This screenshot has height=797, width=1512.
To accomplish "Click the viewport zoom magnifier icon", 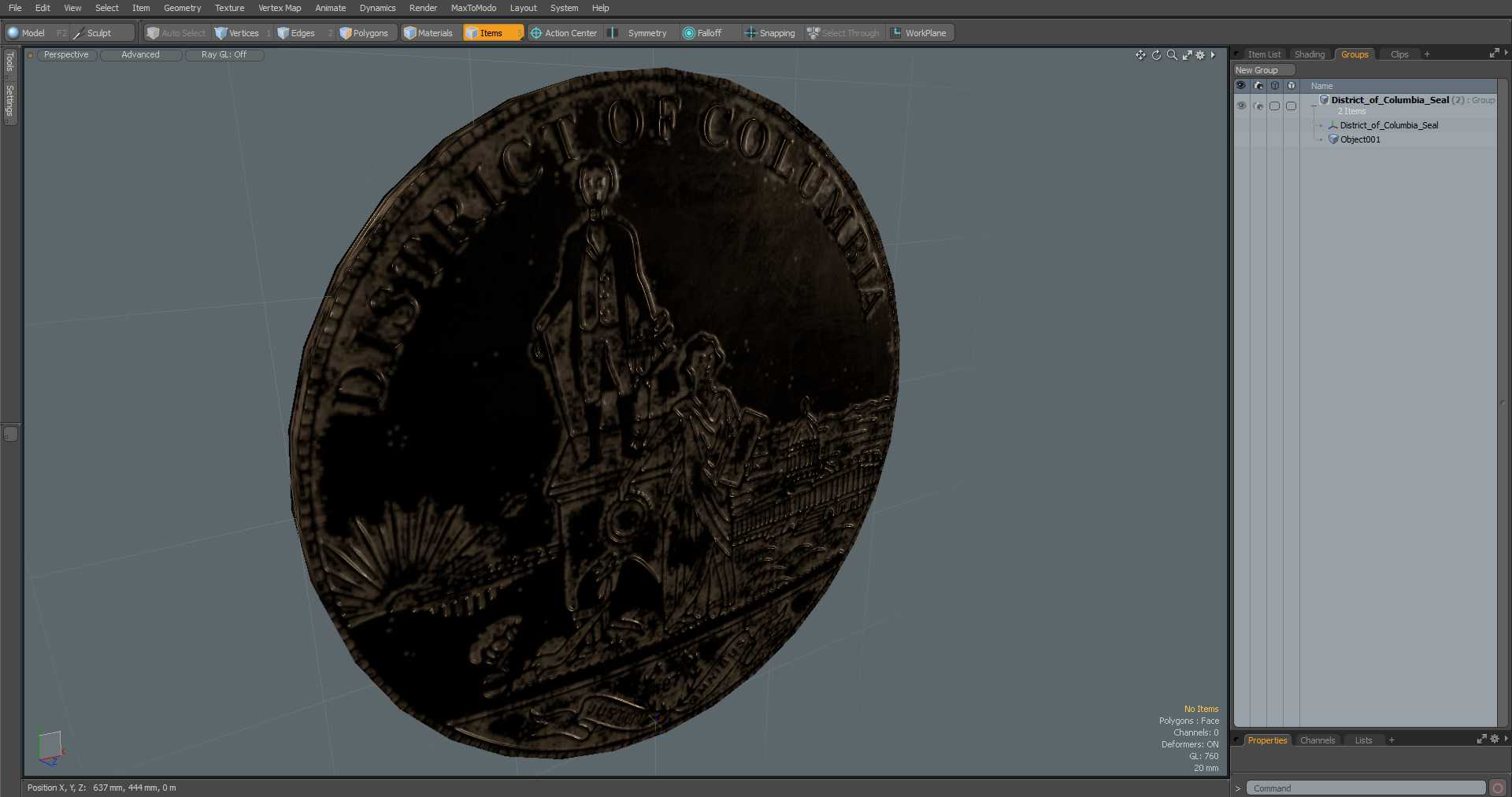I will click(1172, 55).
